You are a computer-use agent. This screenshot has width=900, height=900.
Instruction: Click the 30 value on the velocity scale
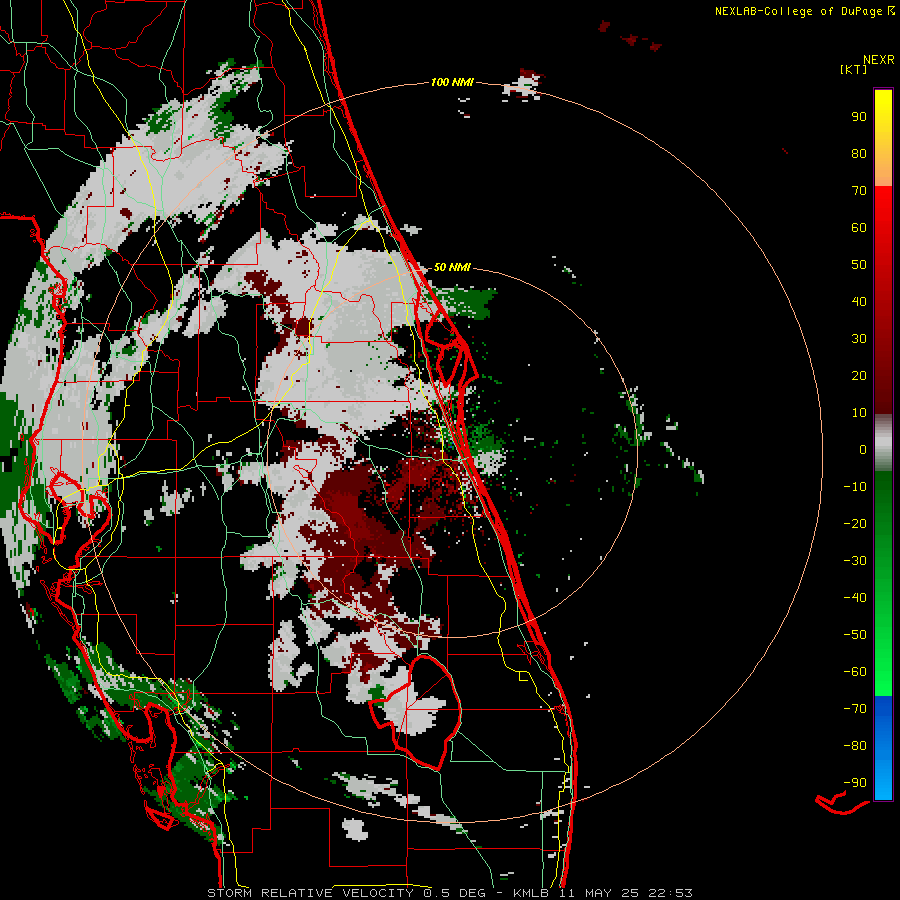click(859, 339)
